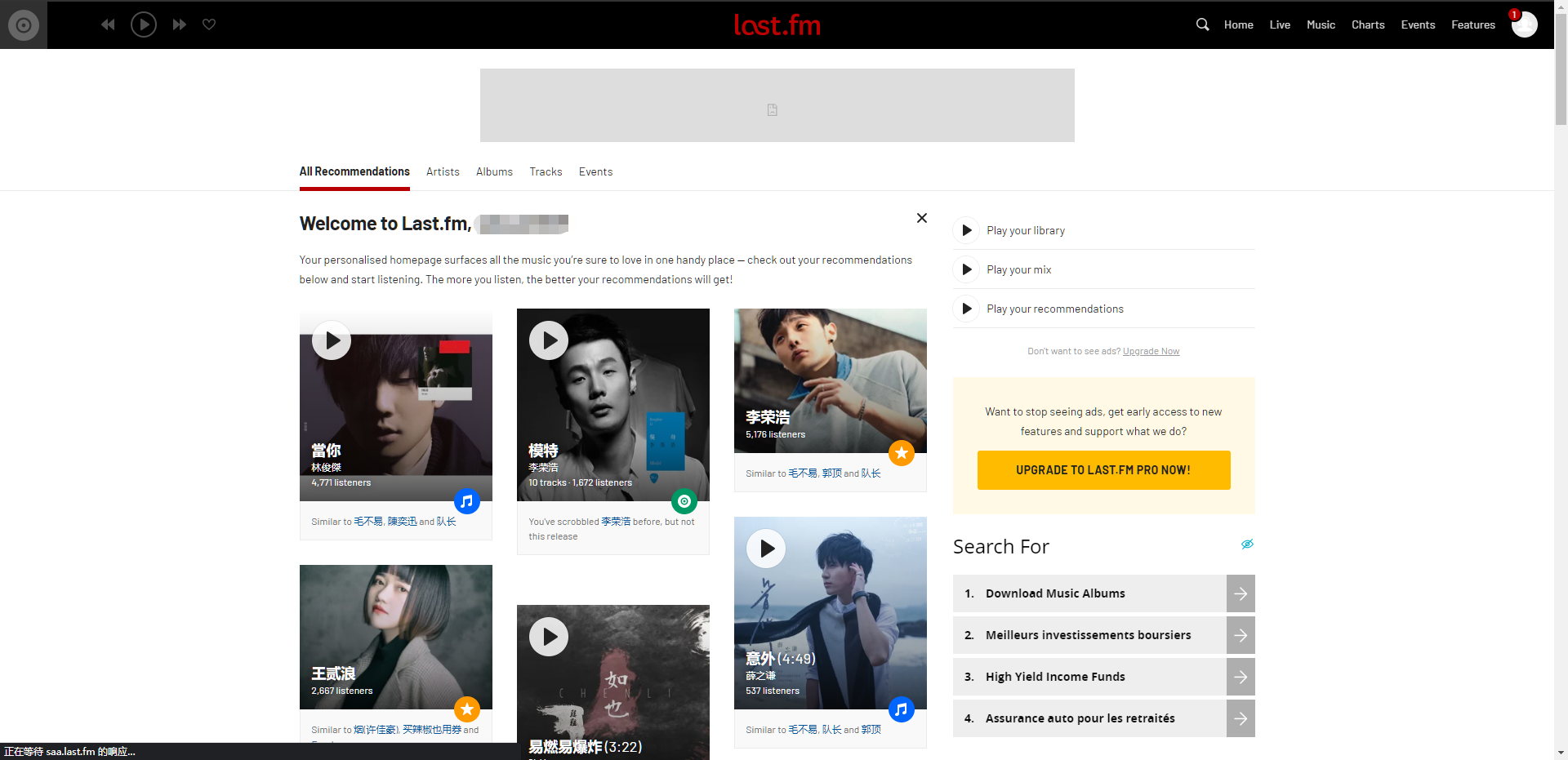The image size is (1568, 760).
Task: Open the search magnifier icon
Action: pos(1202,24)
